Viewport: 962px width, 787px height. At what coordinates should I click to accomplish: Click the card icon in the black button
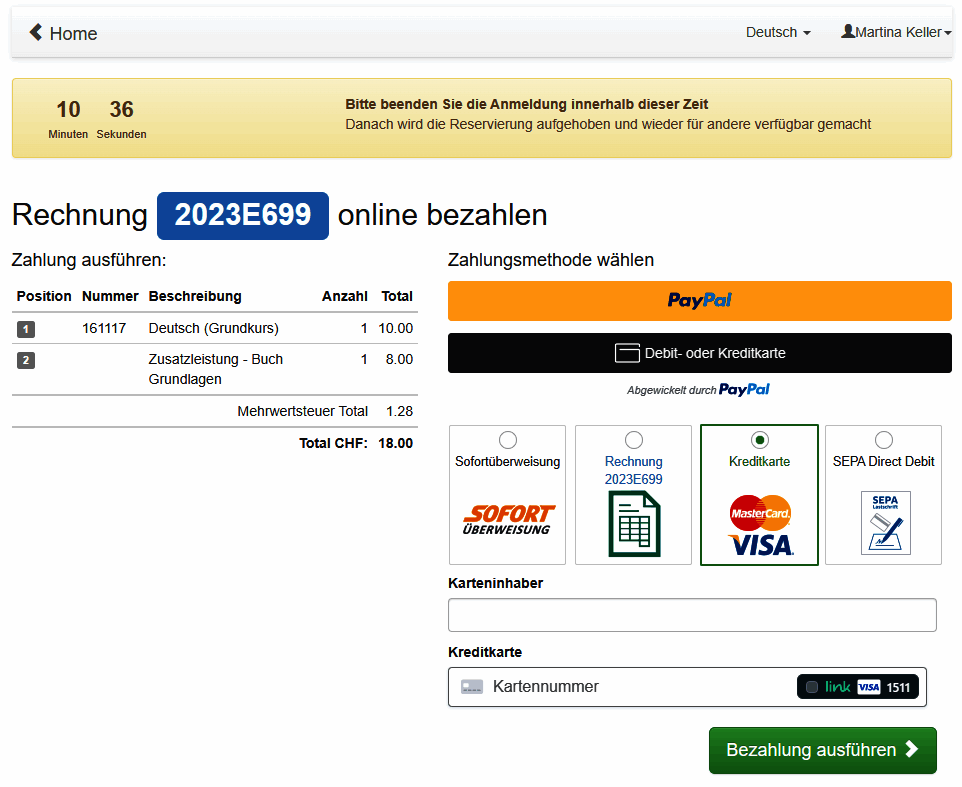(x=627, y=353)
